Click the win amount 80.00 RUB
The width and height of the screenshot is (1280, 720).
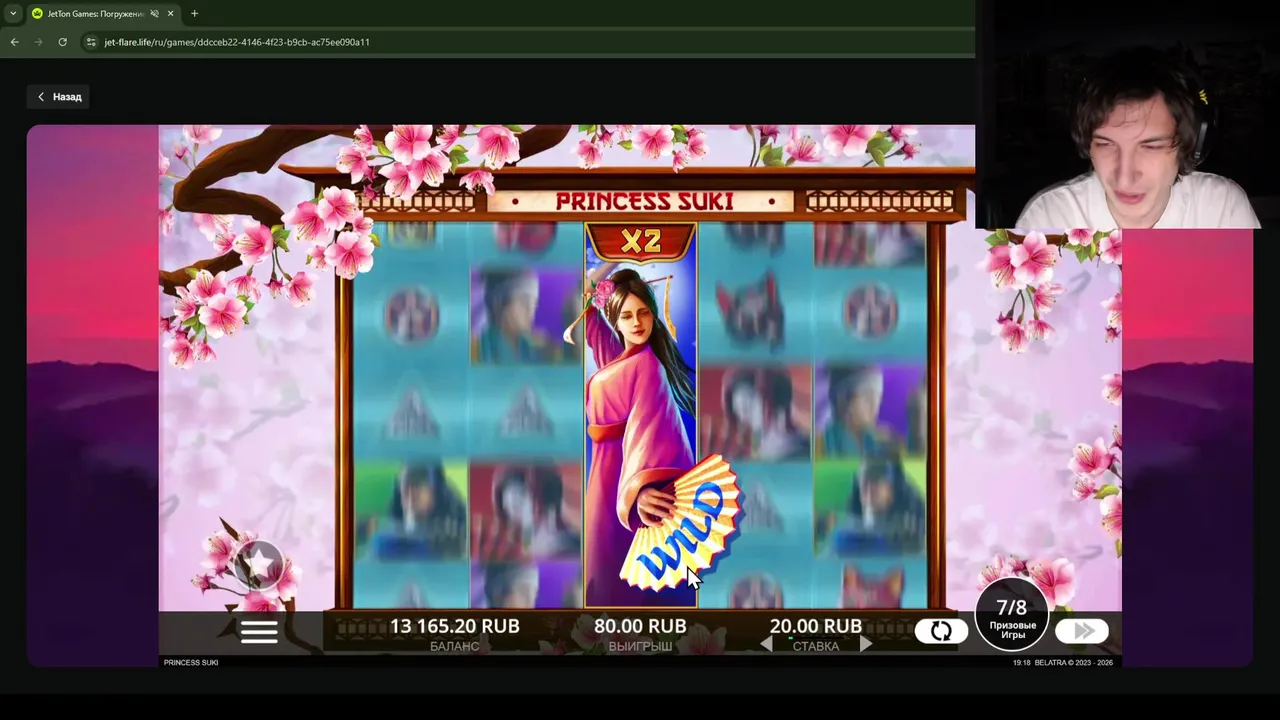pos(640,626)
